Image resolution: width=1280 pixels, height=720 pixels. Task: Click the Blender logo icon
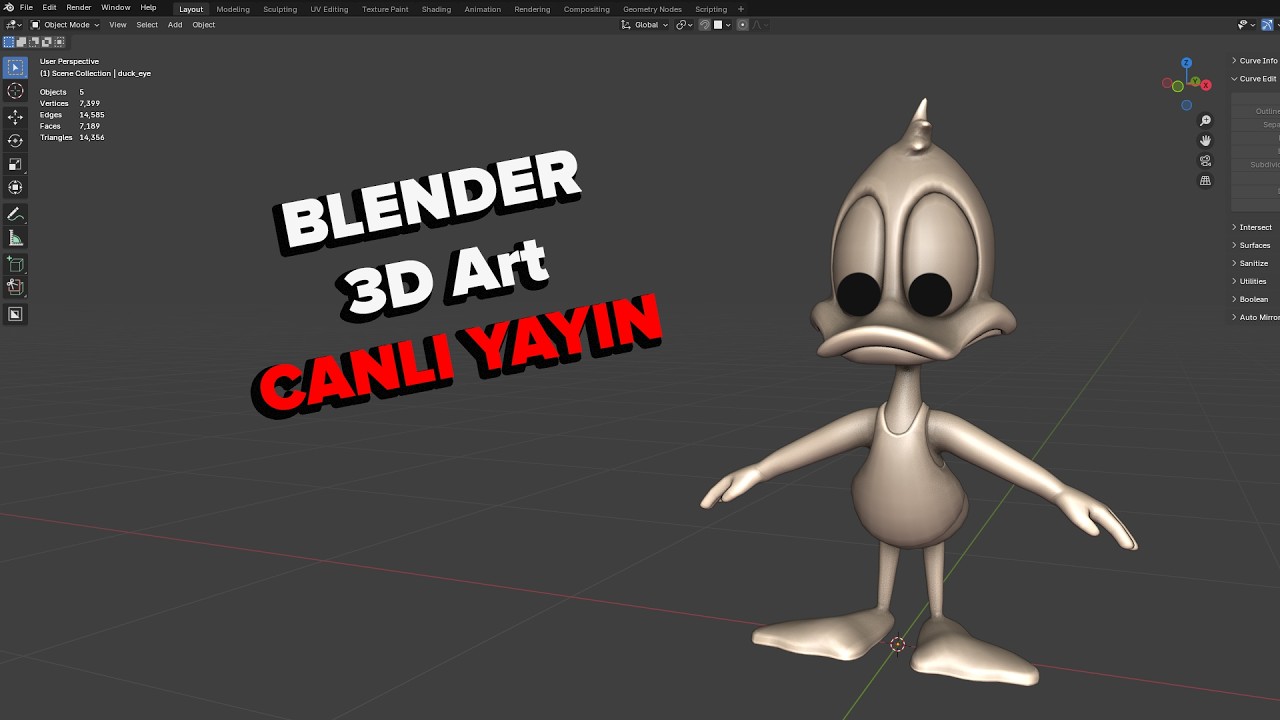tap(9, 8)
